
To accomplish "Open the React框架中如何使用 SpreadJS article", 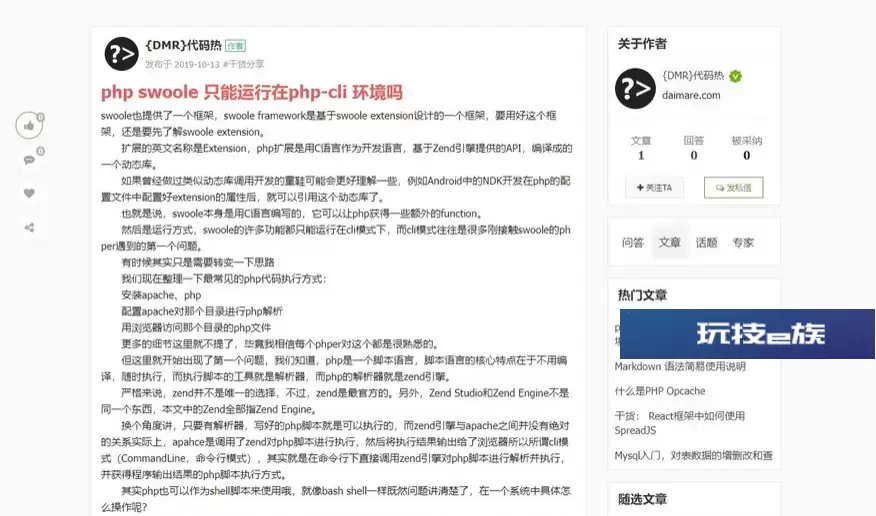I will point(680,423).
